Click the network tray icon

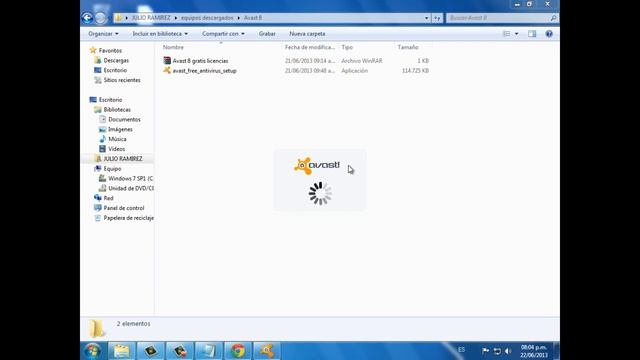(x=497, y=351)
